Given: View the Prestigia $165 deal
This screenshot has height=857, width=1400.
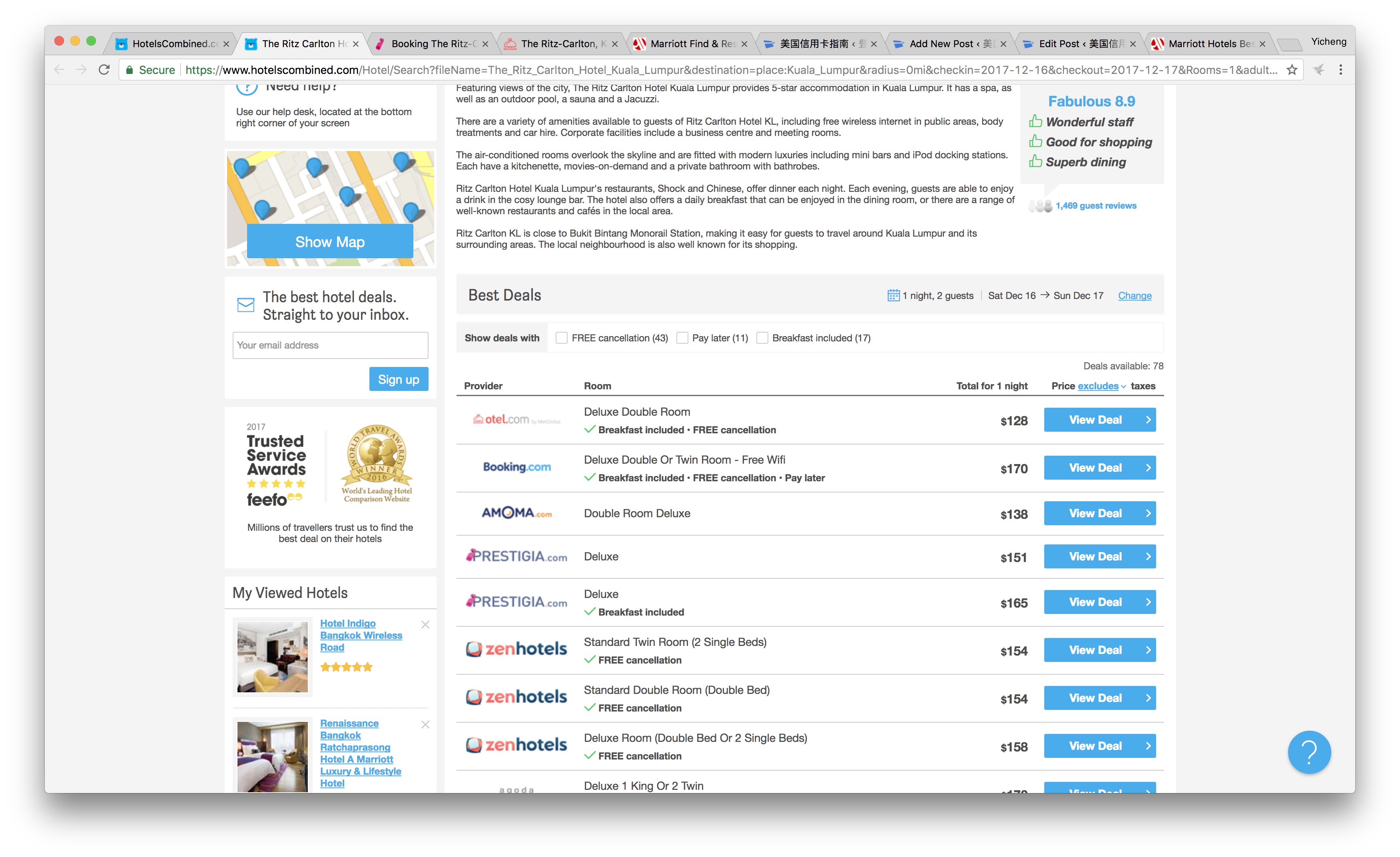Looking at the screenshot, I should [1099, 602].
